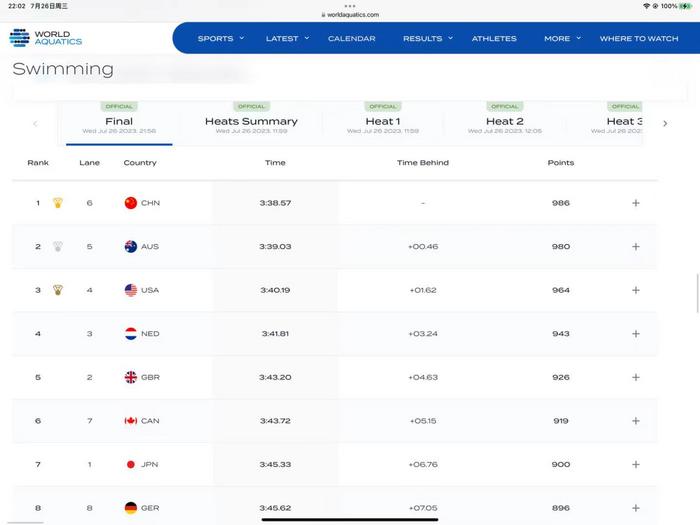Go to the Athletes page
The height and width of the screenshot is (525, 700).
click(494, 38)
